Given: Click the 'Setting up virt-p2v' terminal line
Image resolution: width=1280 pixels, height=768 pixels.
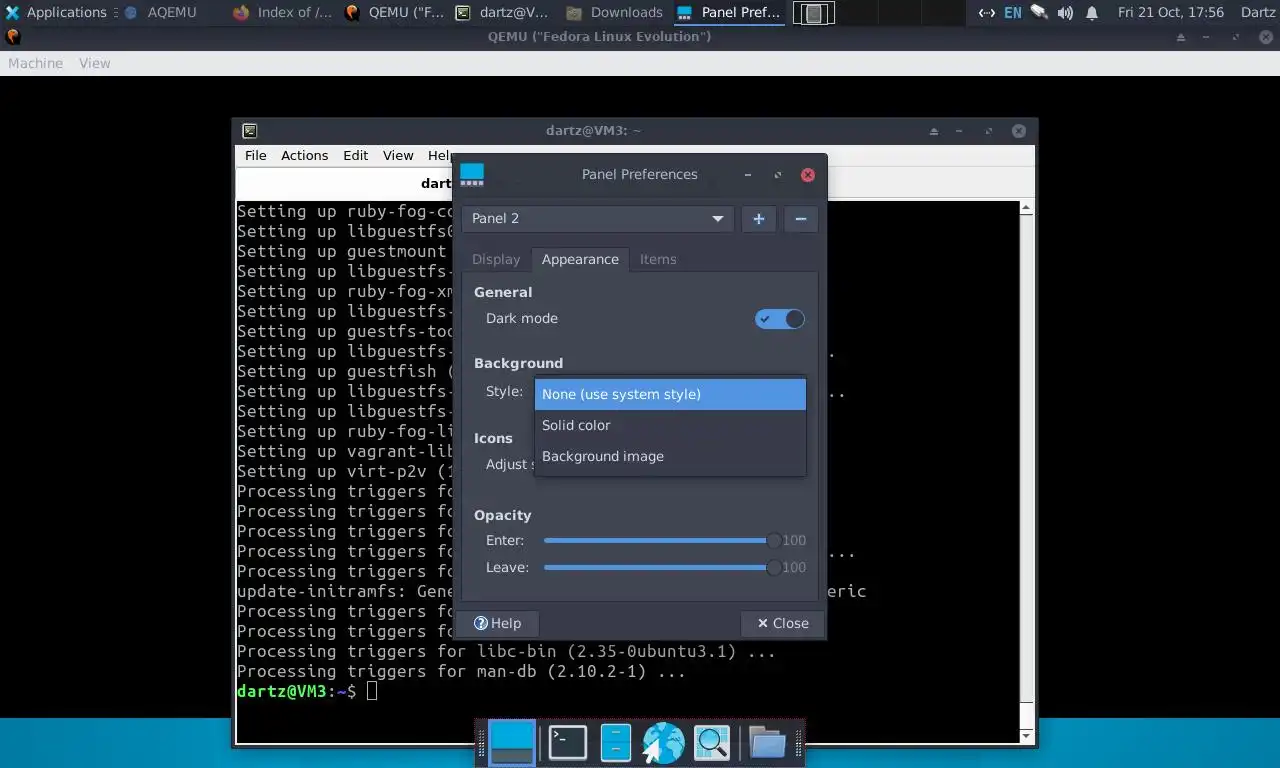Looking at the screenshot, I should point(344,471).
